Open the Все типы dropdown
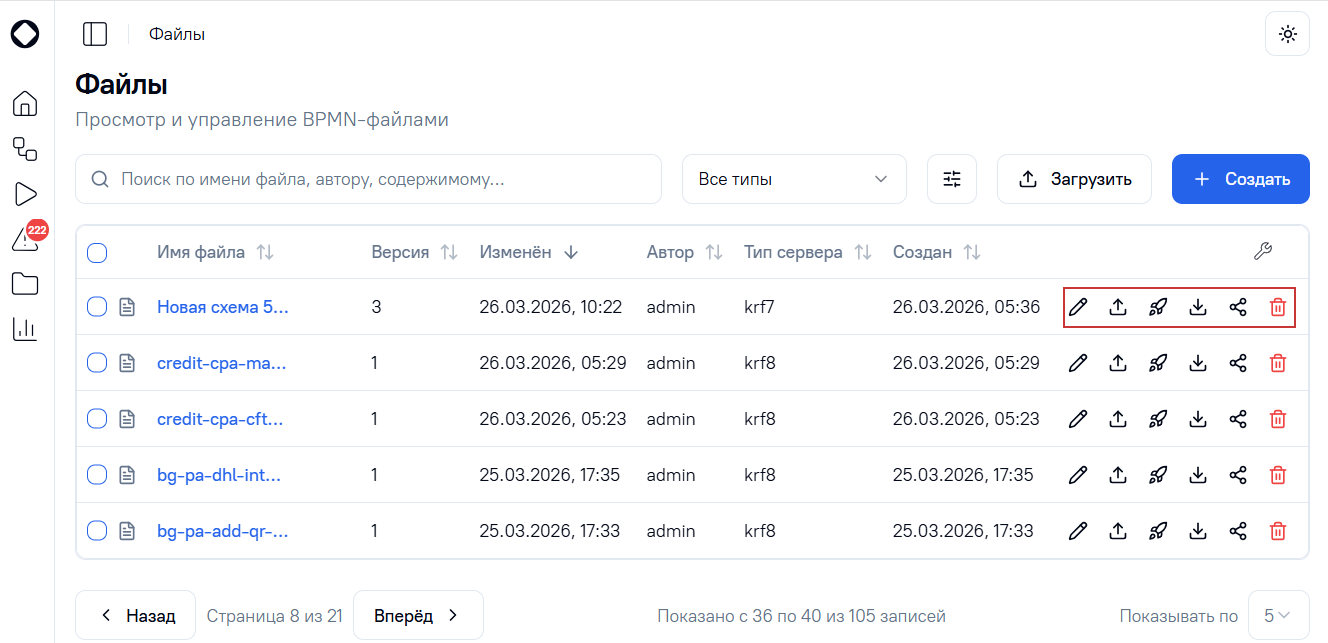This screenshot has height=643, width=1328. coord(794,179)
